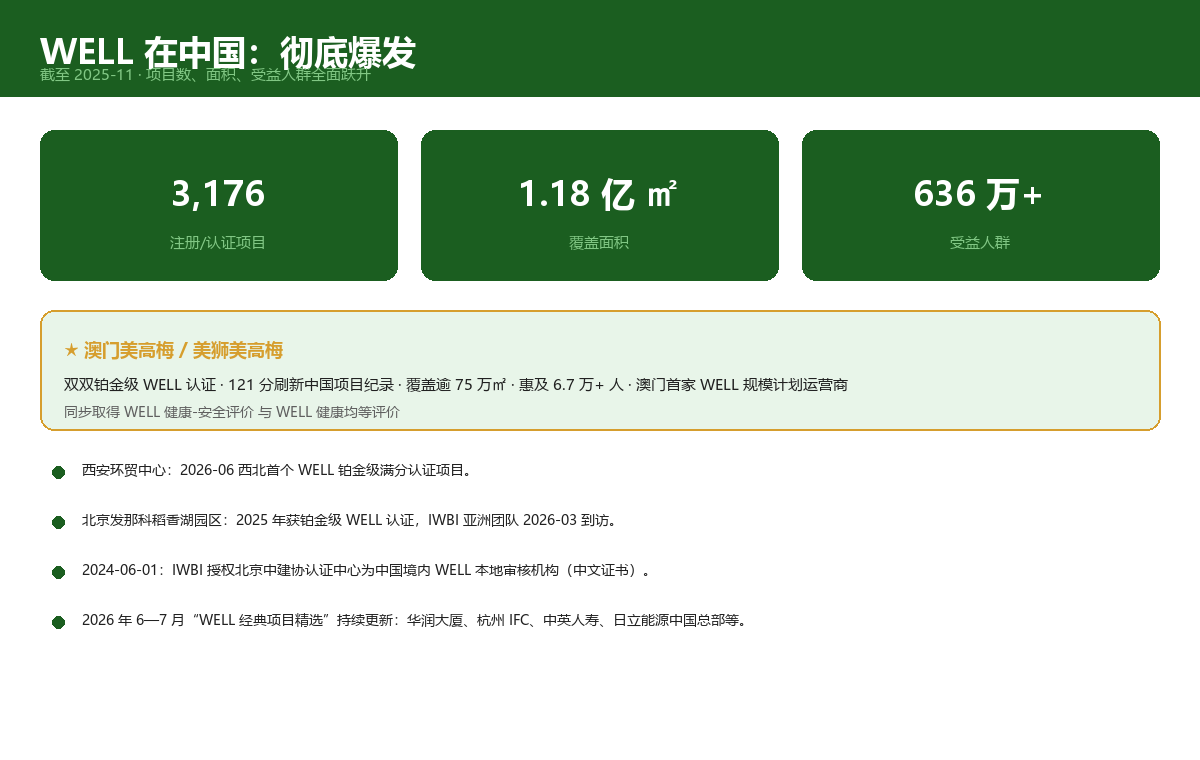This screenshot has width=1200, height=760.
Task: Click the 北京发那科稻香湖园区 bullet text
Action: tap(350, 520)
